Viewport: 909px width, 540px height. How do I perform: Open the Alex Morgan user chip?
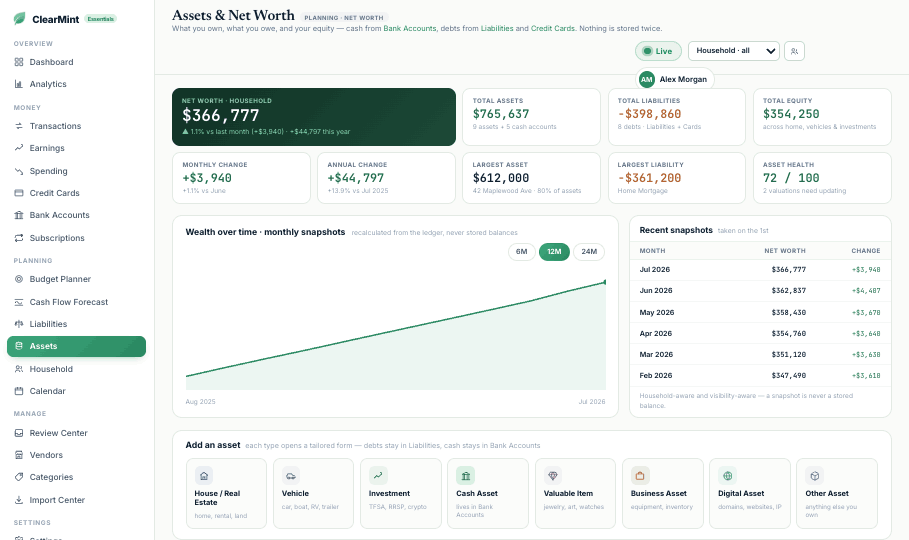(675, 79)
